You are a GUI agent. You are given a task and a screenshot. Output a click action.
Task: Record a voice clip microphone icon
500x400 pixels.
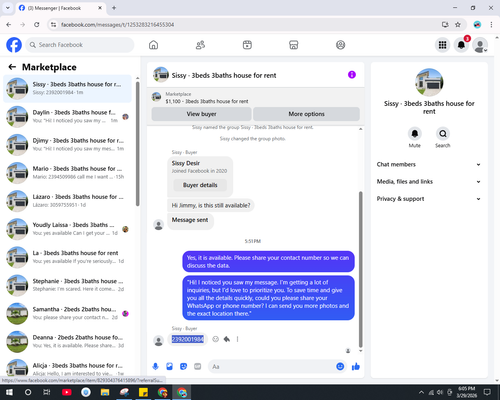(x=155, y=366)
